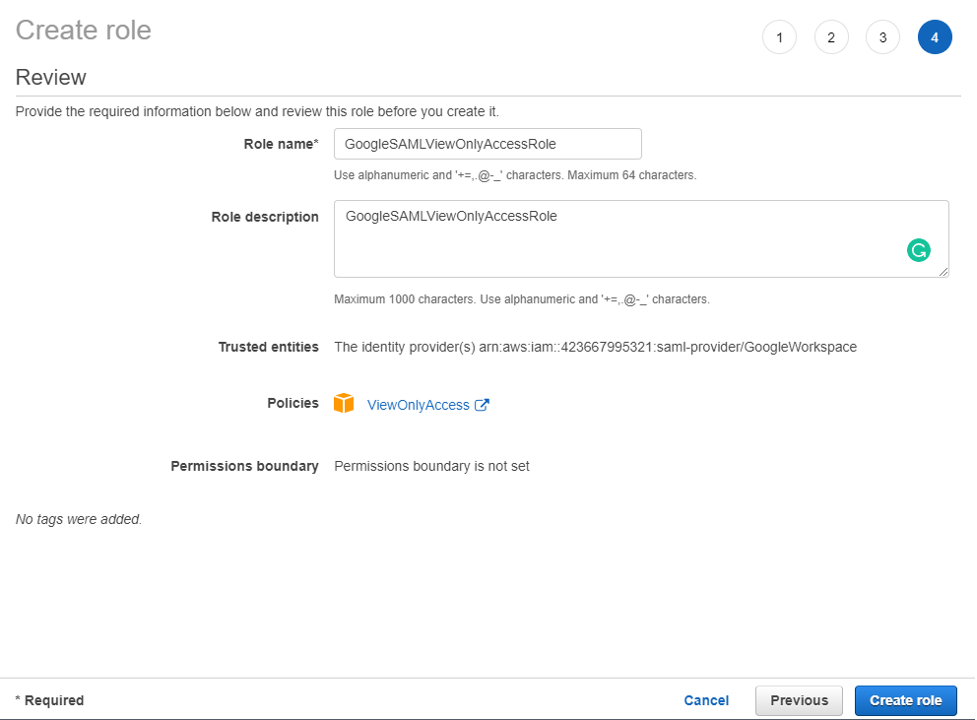Viewport: 977px width, 720px height.
Task: Return to step 3 of role creation
Action: pyautogui.click(x=883, y=36)
